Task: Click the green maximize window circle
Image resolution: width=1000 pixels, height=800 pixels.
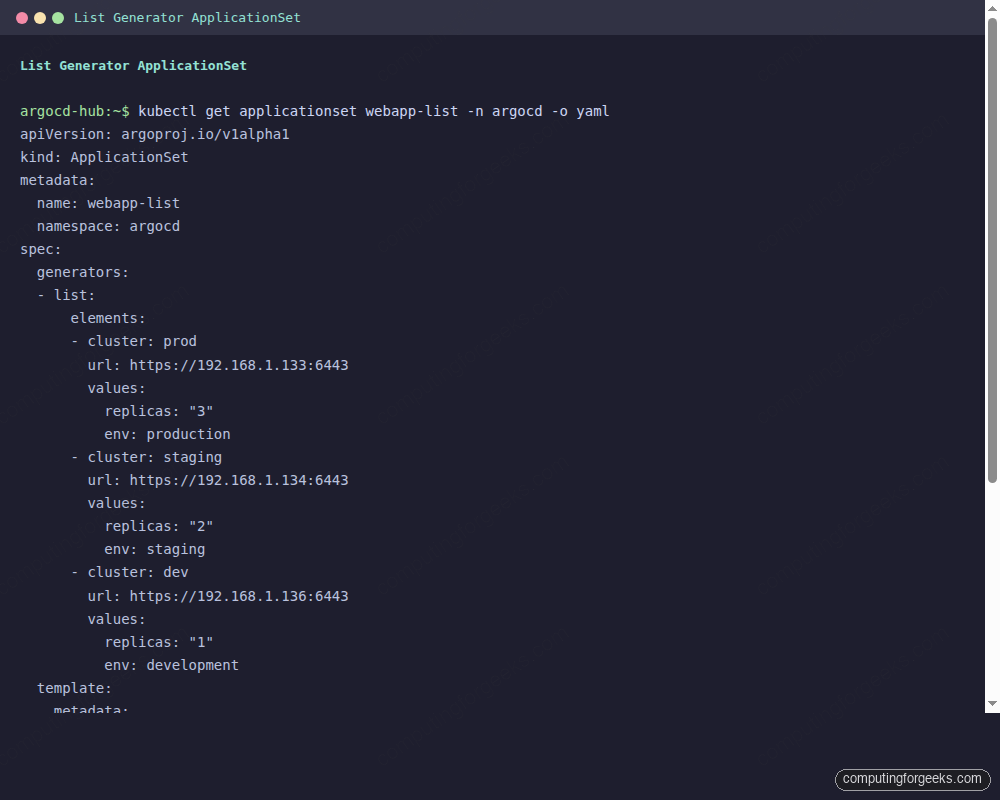Action: pyautogui.click(x=59, y=17)
